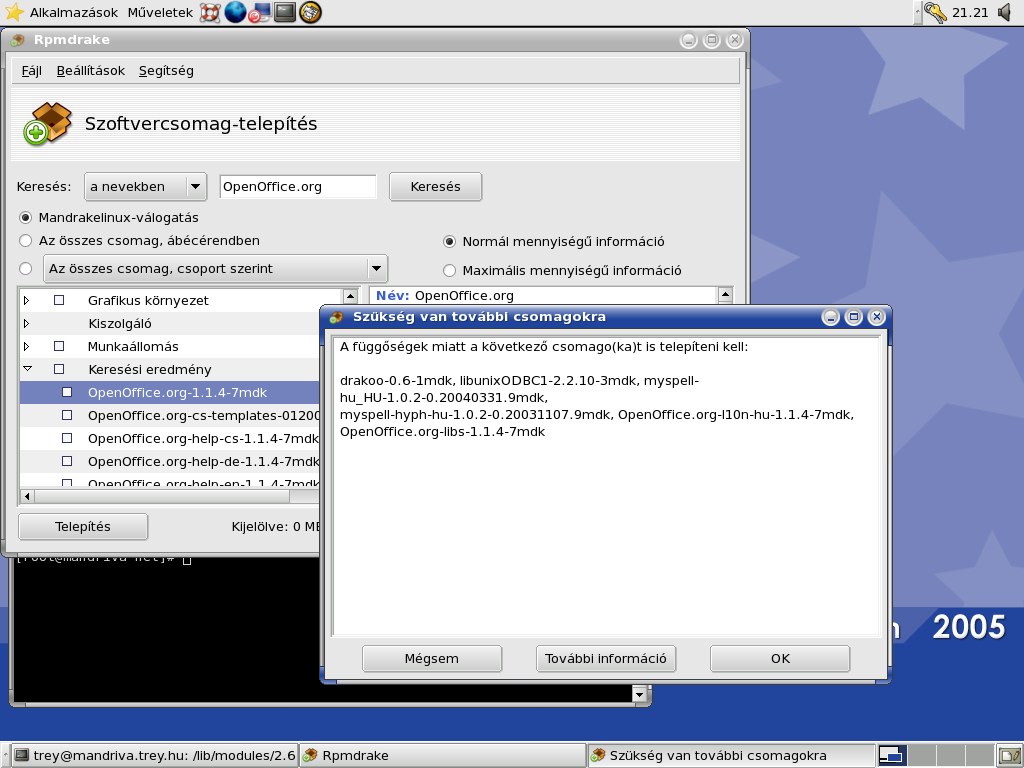
Task: Minimize the Rpmdrake window
Action: 688,40
